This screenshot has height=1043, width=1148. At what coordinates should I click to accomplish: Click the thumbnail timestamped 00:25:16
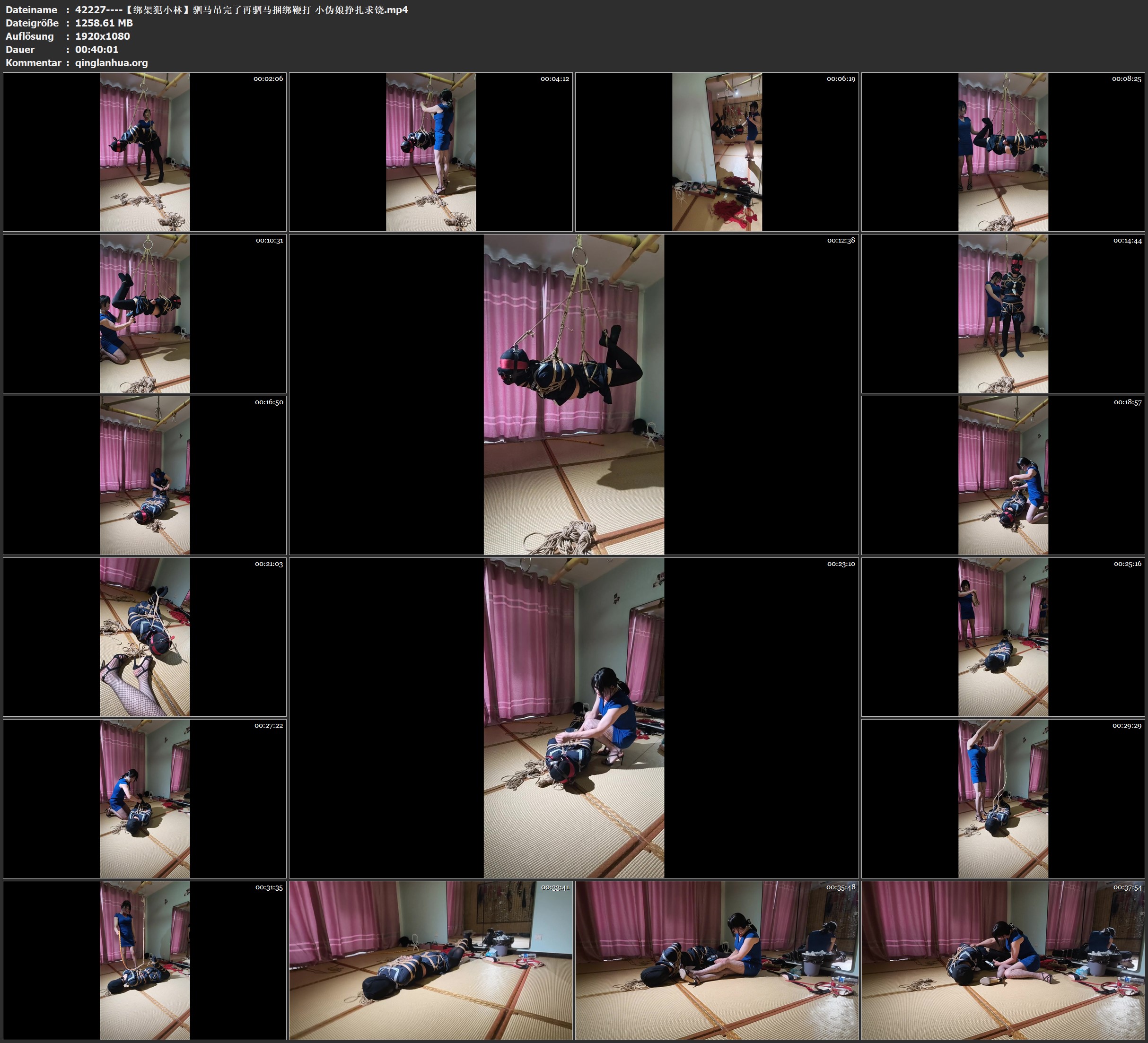(1003, 637)
